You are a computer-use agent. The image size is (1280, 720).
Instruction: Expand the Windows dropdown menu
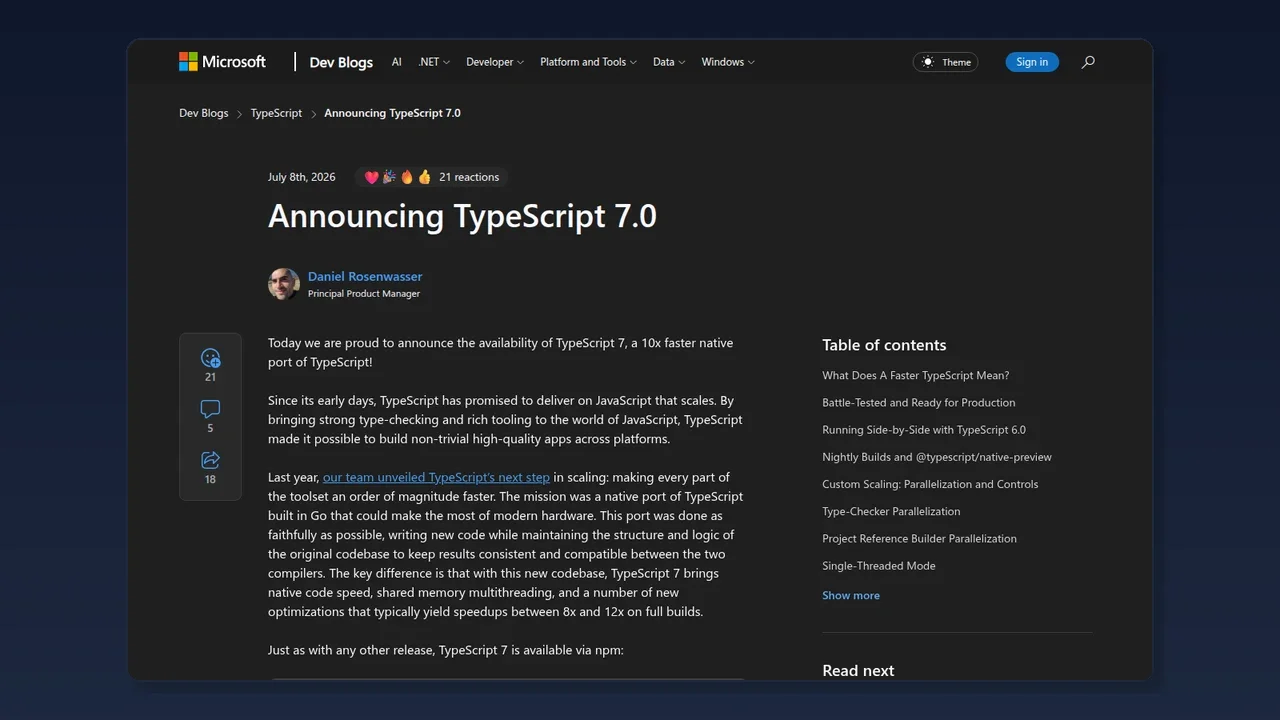coord(728,62)
